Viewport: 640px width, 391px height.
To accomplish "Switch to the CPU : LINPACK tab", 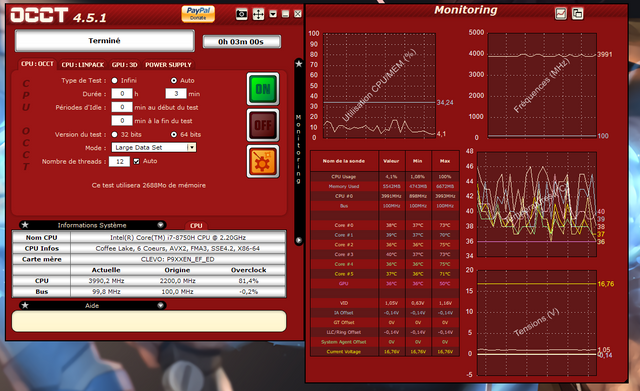I will click(83, 64).
